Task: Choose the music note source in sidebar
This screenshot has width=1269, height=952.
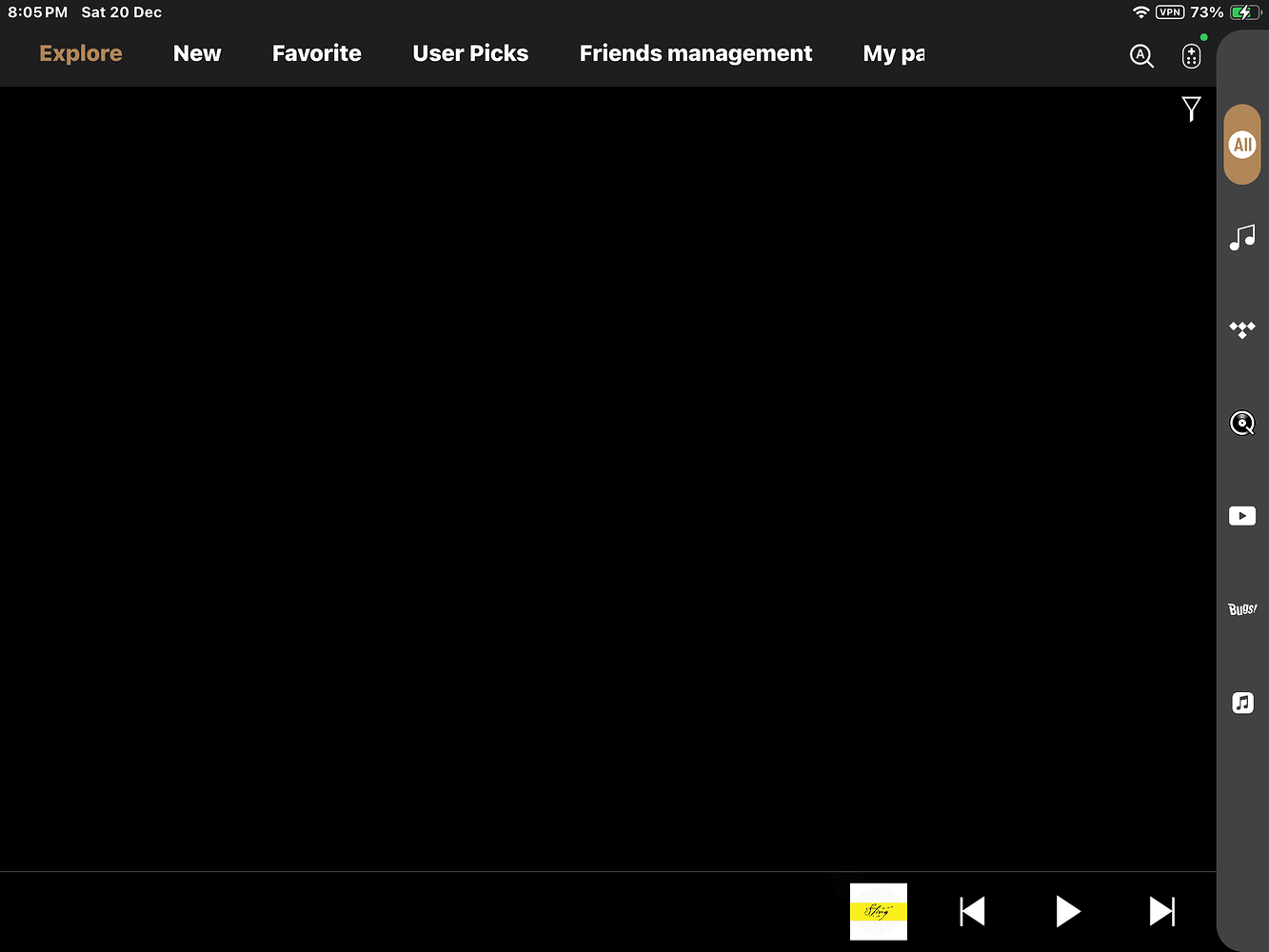Action: pyautogui.click(x=1242, y=237)
